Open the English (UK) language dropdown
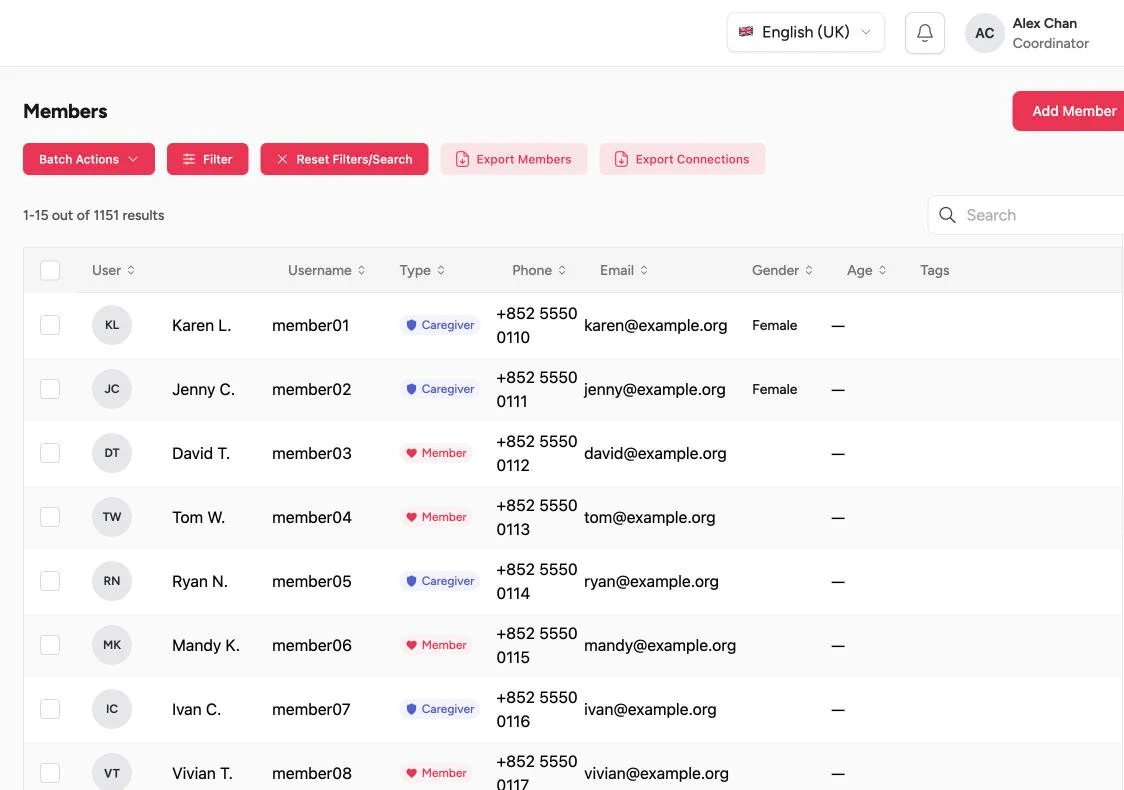Screen dimensions: 1124x790 point(806,32)
